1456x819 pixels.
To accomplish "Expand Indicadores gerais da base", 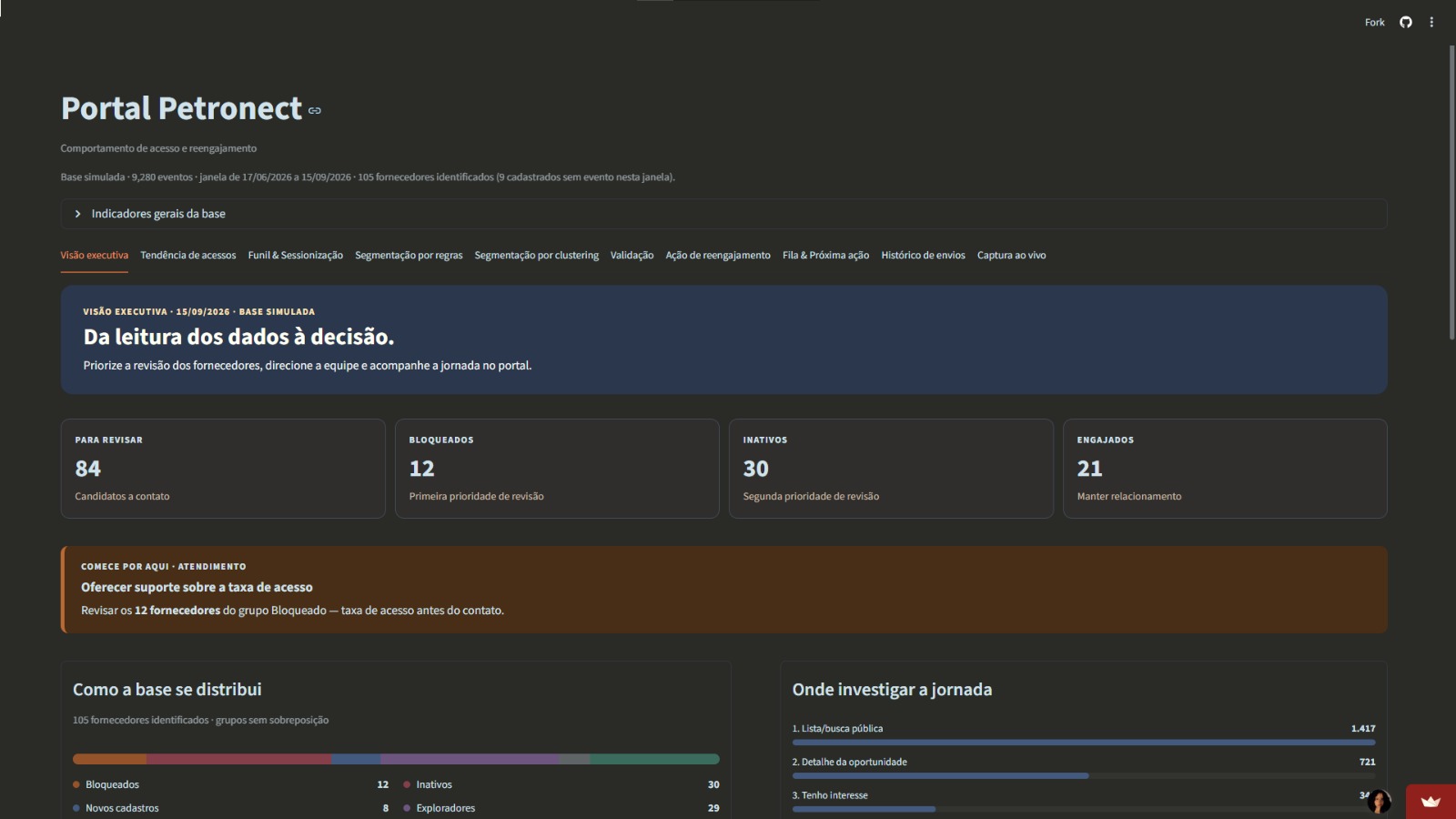I will click(x=723, y=214).
